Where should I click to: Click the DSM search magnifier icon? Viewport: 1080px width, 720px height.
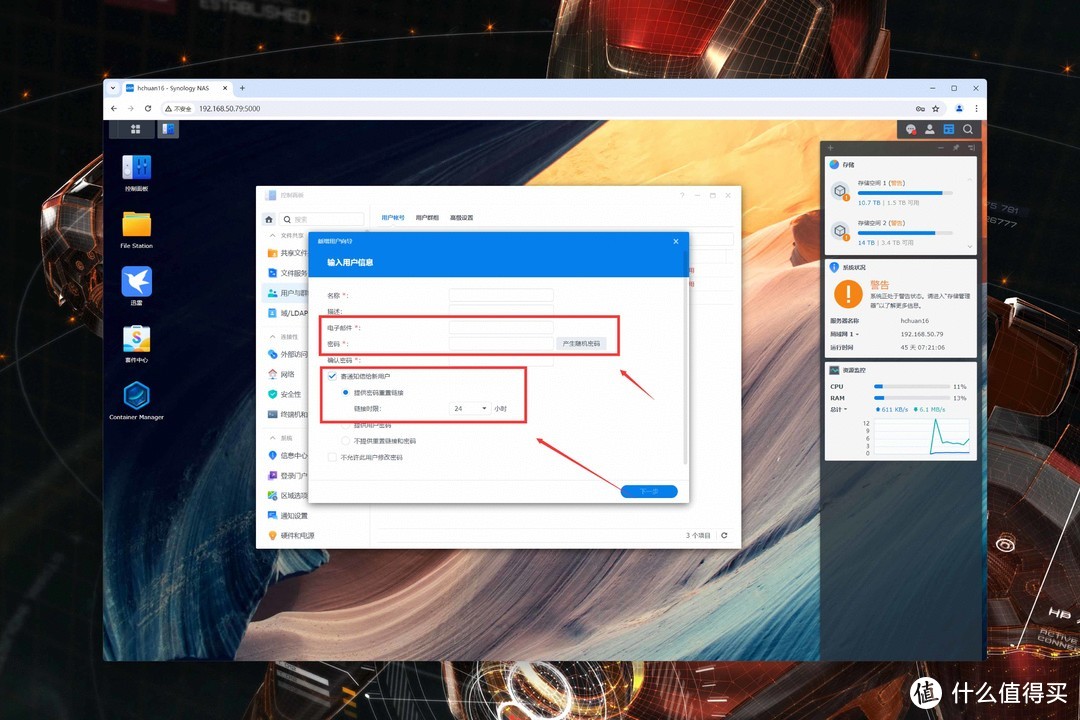click(x=968, y=129)
